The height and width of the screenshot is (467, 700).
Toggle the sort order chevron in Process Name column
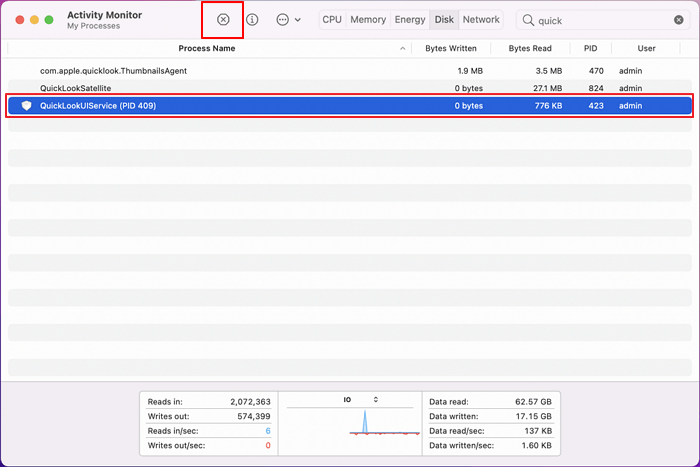pyautogui.click(x=402, y=48)
